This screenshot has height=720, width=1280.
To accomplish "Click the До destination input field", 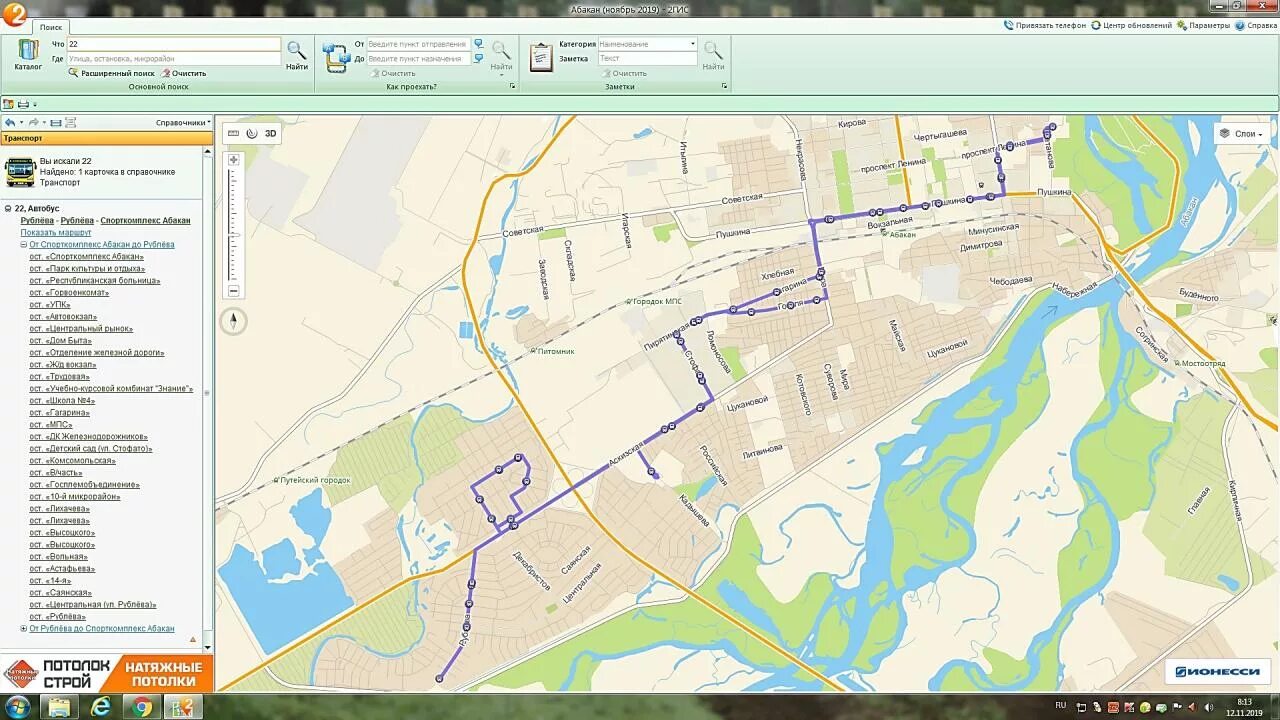I will [418, 58].
